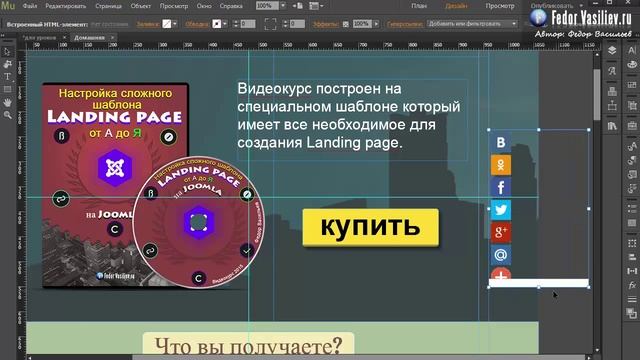Screen dimensions: 640x360
Task: Click the Mail.ru @ share icon
Action: tap(501, 255)
